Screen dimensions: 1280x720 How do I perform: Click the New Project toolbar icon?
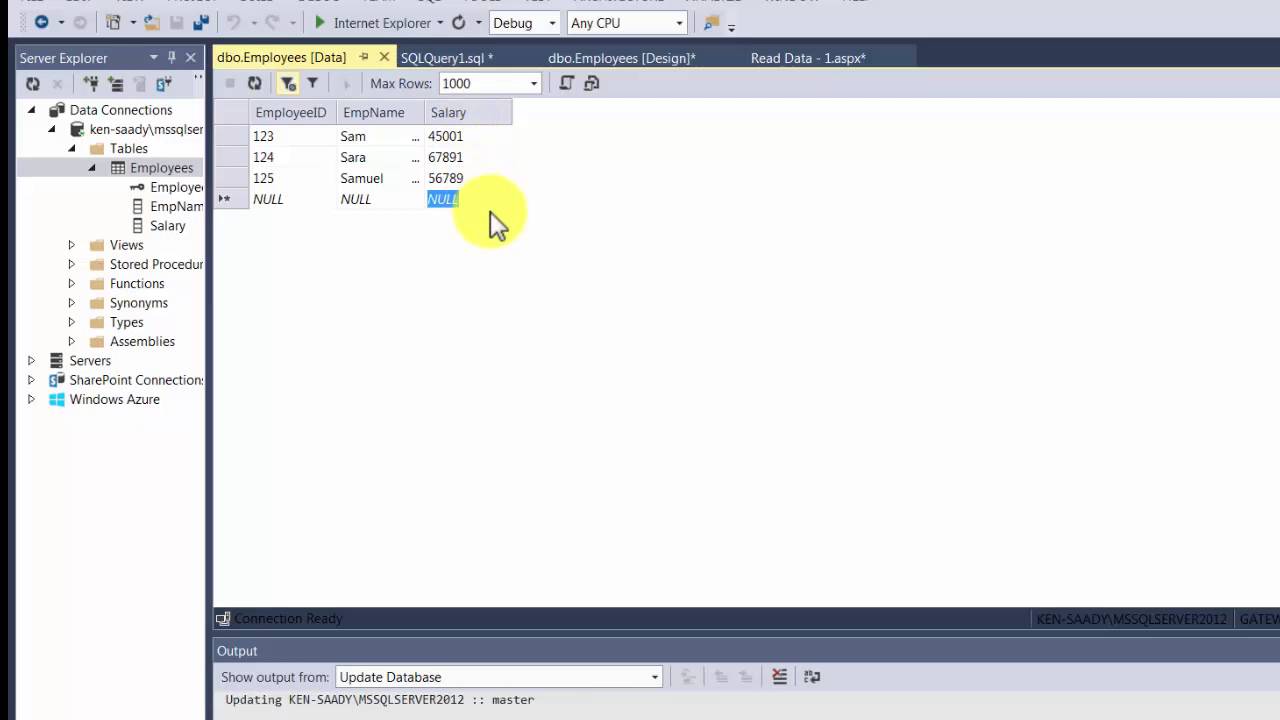click(x=113, y=22)
